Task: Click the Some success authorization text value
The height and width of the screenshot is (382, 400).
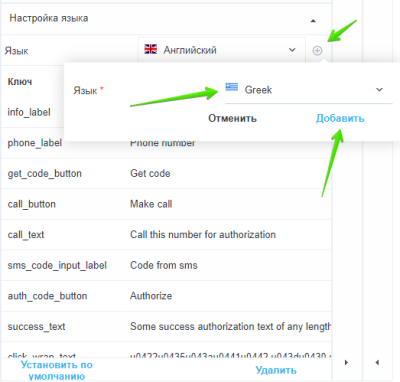Action: 230,327
